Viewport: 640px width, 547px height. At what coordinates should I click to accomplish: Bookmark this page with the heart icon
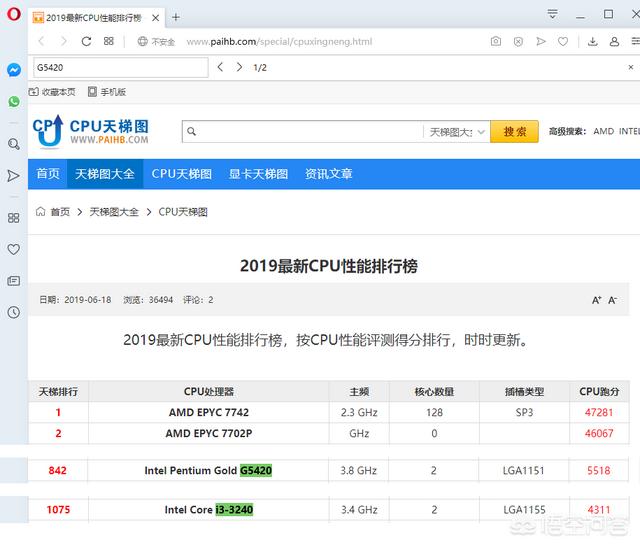[x=563, y=41]
